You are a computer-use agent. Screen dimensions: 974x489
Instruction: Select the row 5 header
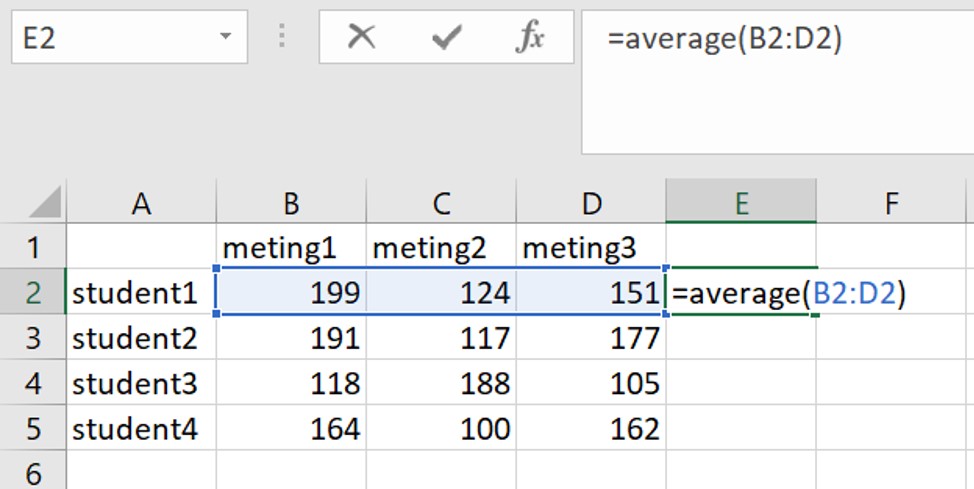pyautogui.click(x=33, y=430)
